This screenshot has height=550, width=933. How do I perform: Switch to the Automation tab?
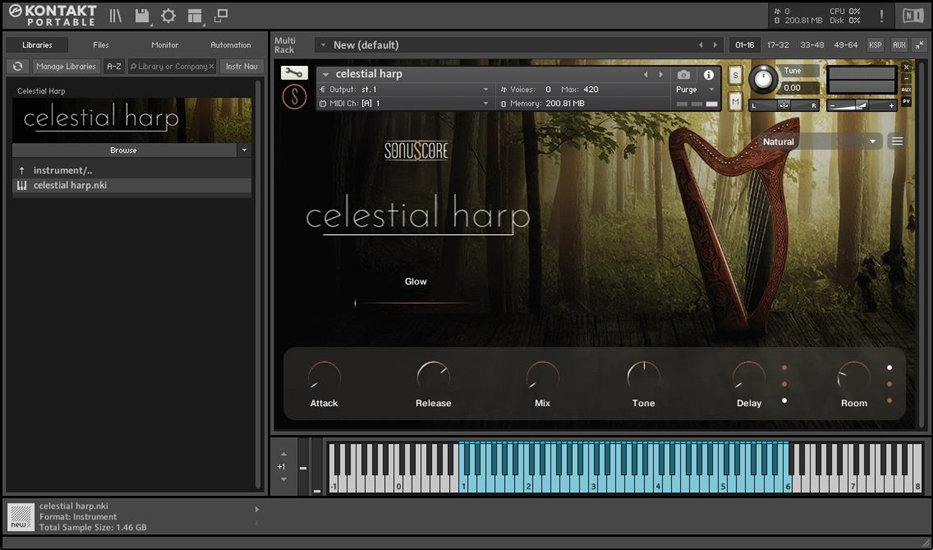tap(230, 45)
